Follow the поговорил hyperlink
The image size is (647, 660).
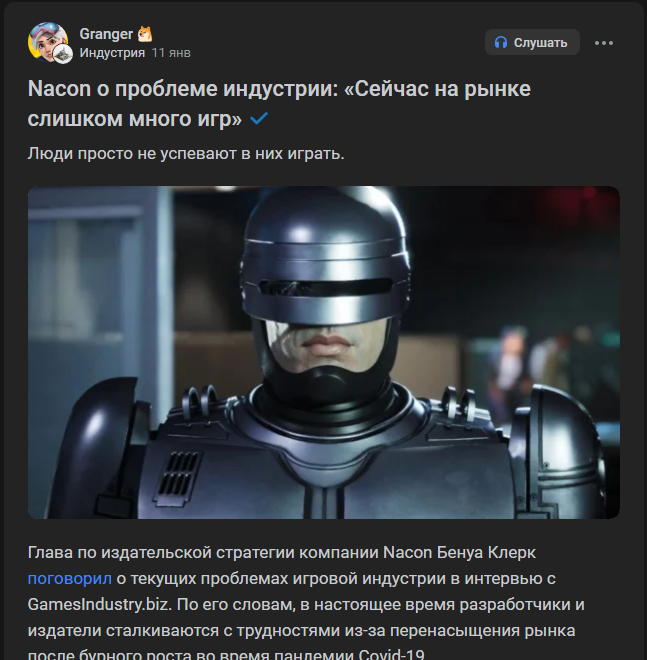click(x=69, y=579)
